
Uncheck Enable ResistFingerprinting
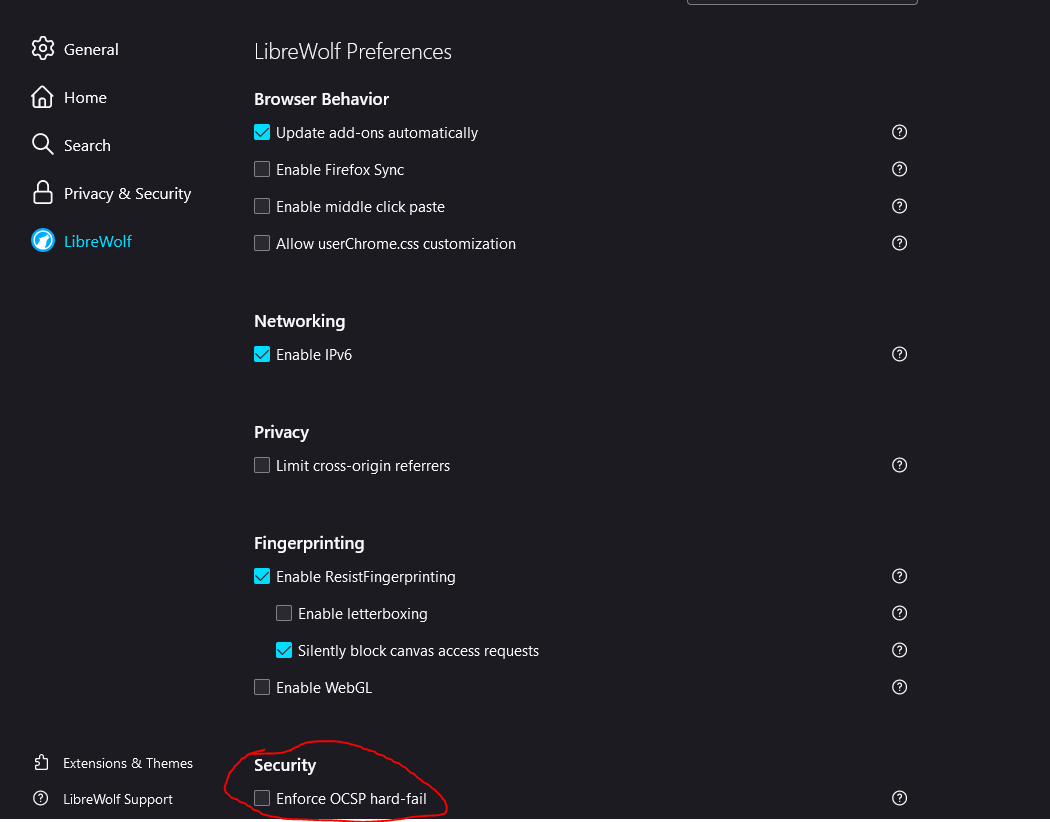[262, 576]
